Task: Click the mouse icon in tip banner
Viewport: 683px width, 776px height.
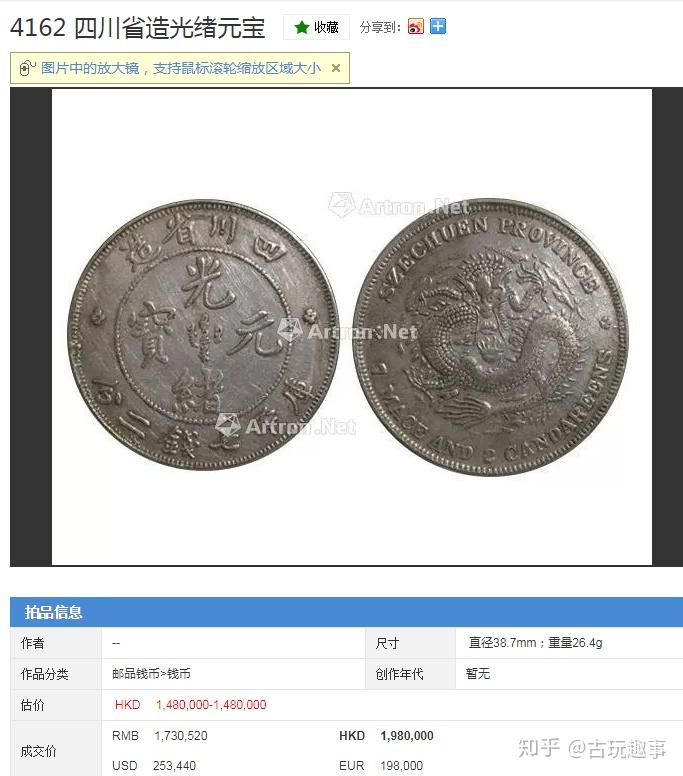Action: click(27, 68)
